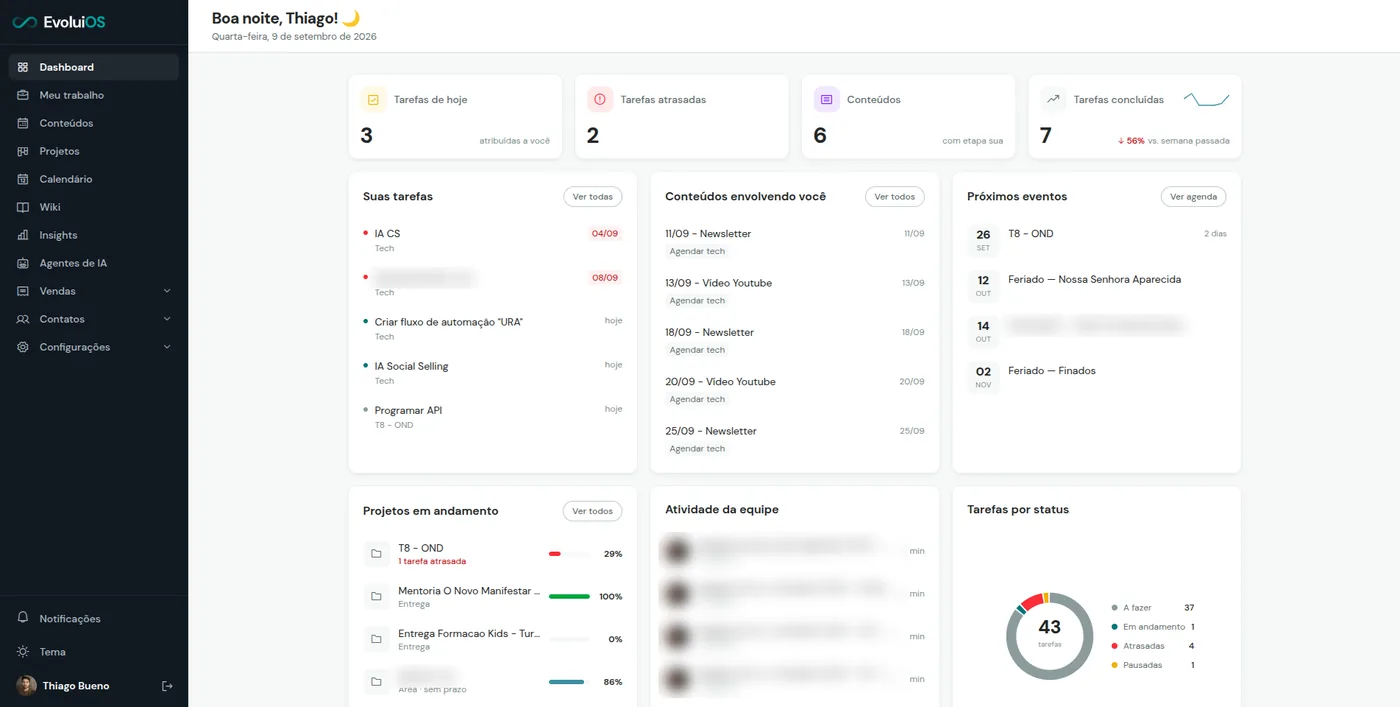Click the Contatos people icon

(23, 319)
